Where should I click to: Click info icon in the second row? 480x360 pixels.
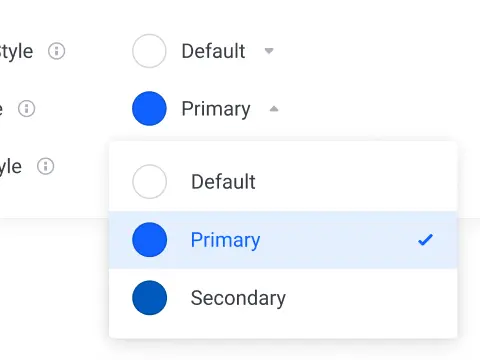click(26, 109)
